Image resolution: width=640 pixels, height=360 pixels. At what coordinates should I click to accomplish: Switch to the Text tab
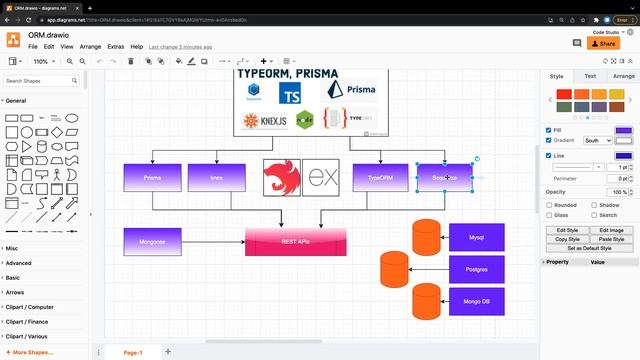point(590,76)
